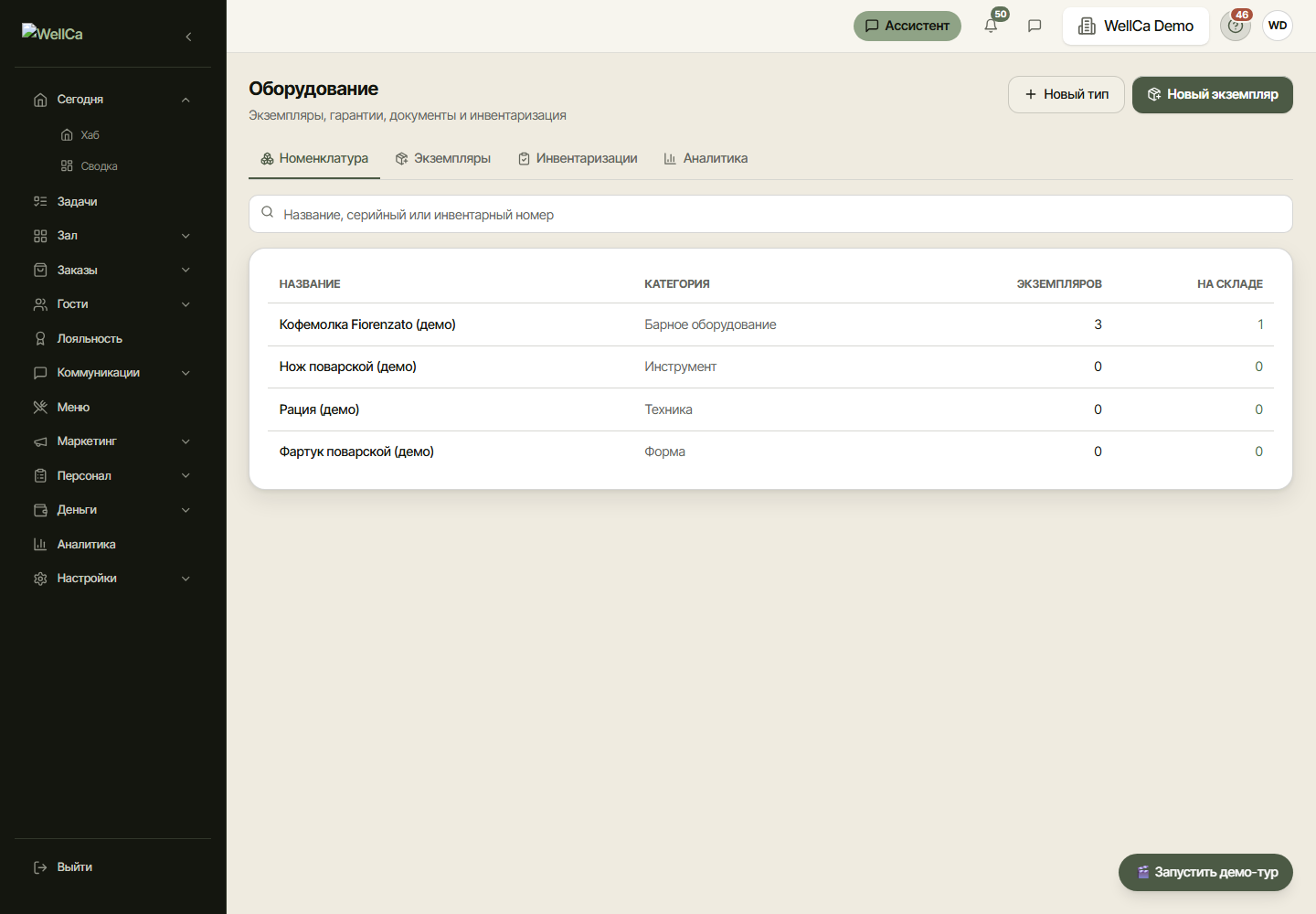Viewport: 1316px width, 914px height.
Task: Expand the Настройки section chevron
Action: pos(186,579)
